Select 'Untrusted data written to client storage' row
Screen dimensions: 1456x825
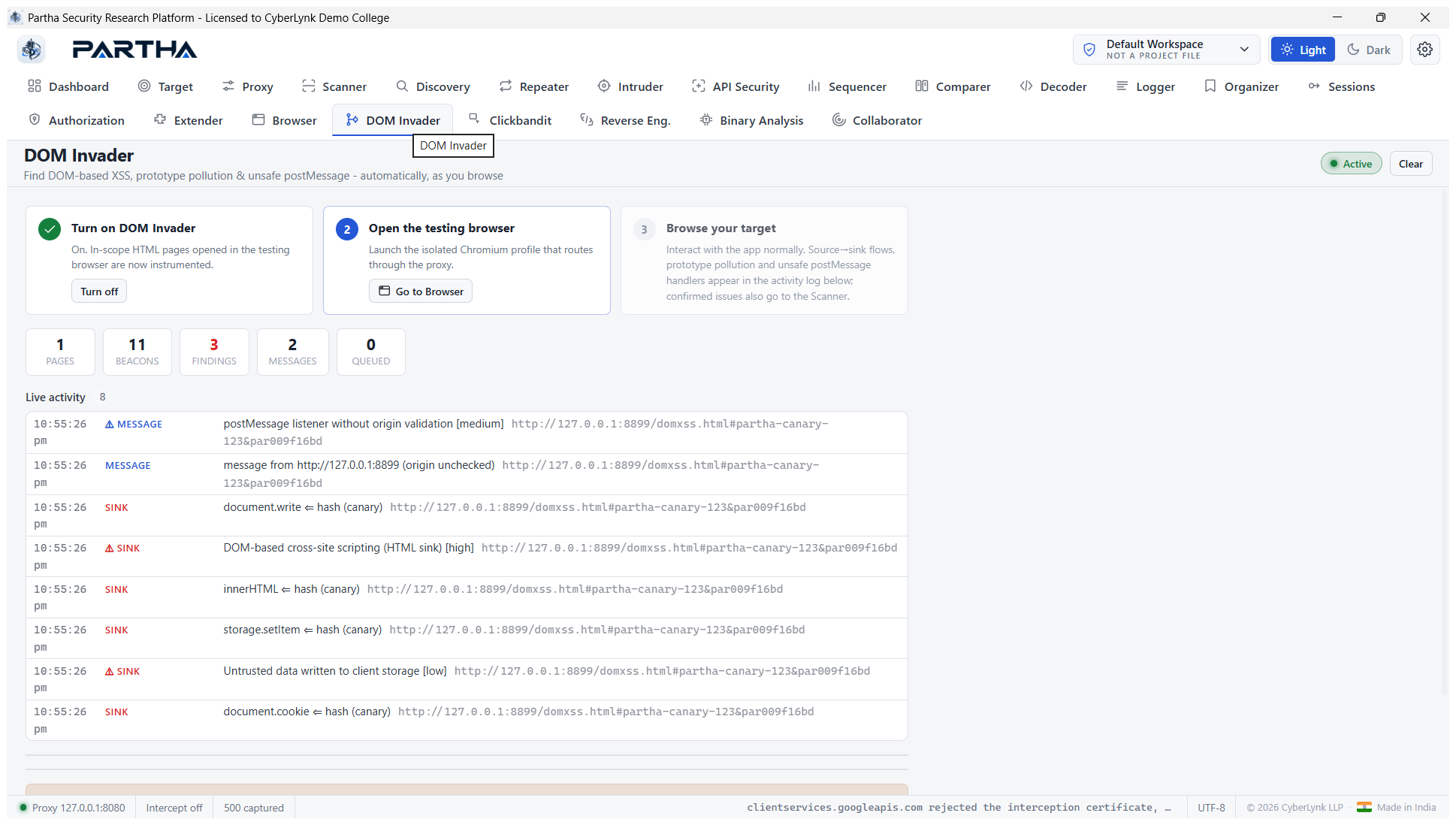coord(467,679)
